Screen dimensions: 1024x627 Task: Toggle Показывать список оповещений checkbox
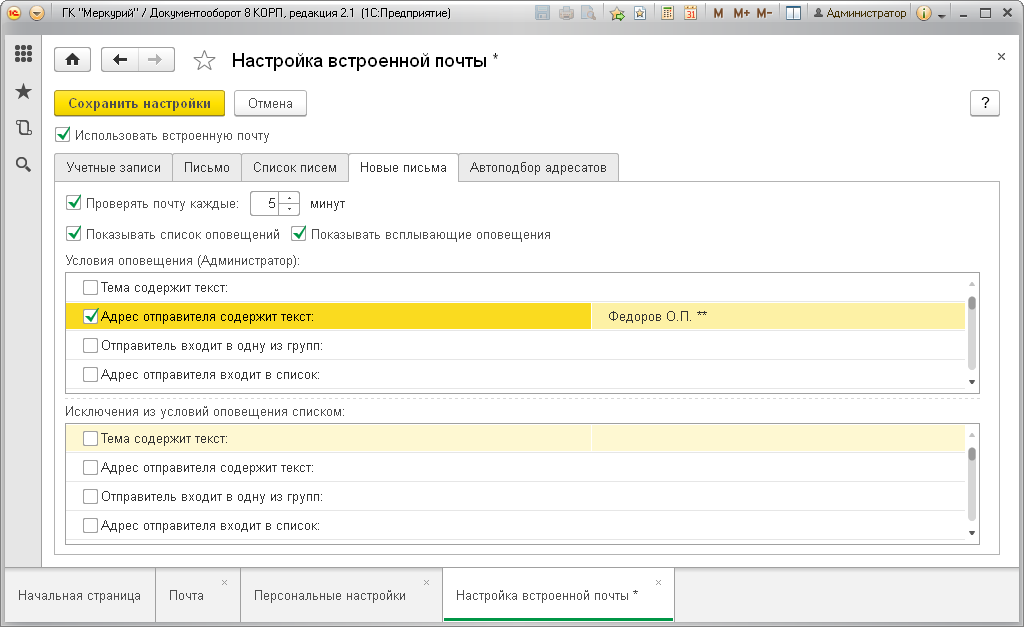[x=74, y=234]
